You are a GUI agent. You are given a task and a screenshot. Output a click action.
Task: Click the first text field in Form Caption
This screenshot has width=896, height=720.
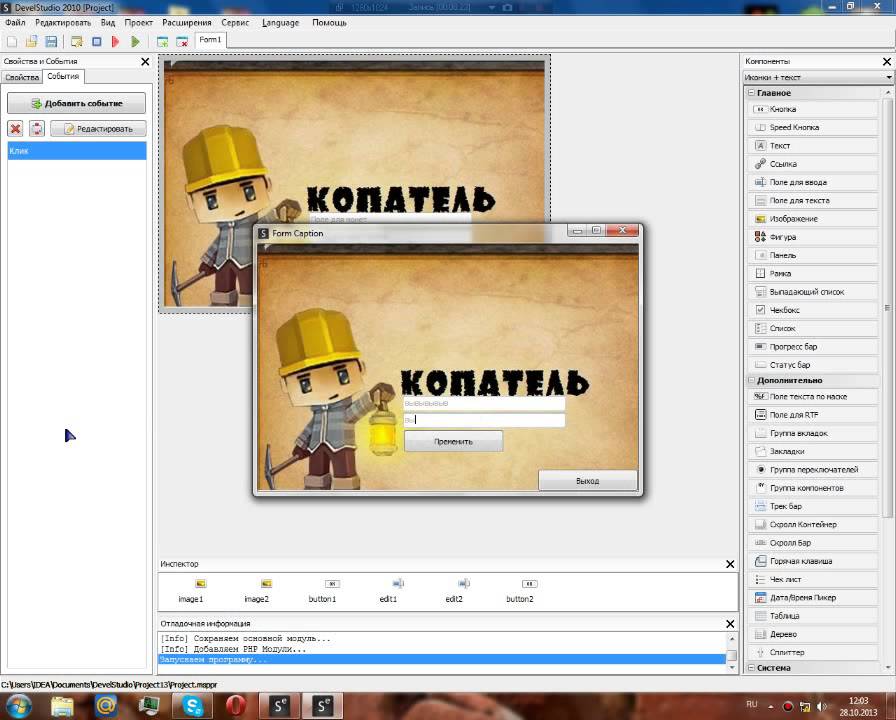click(x=484, y=403)
